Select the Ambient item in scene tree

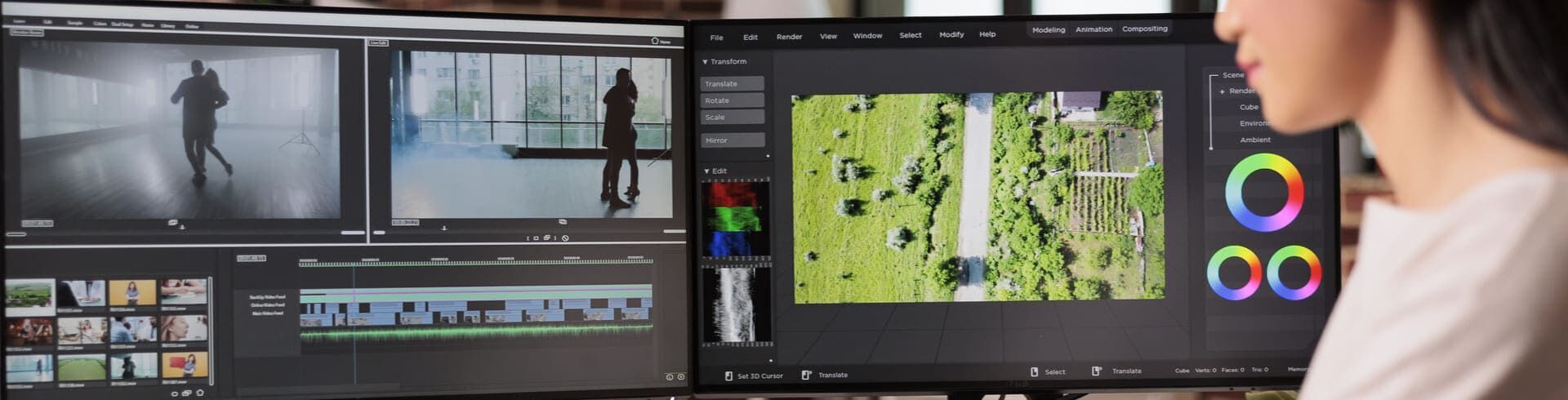1255,140
